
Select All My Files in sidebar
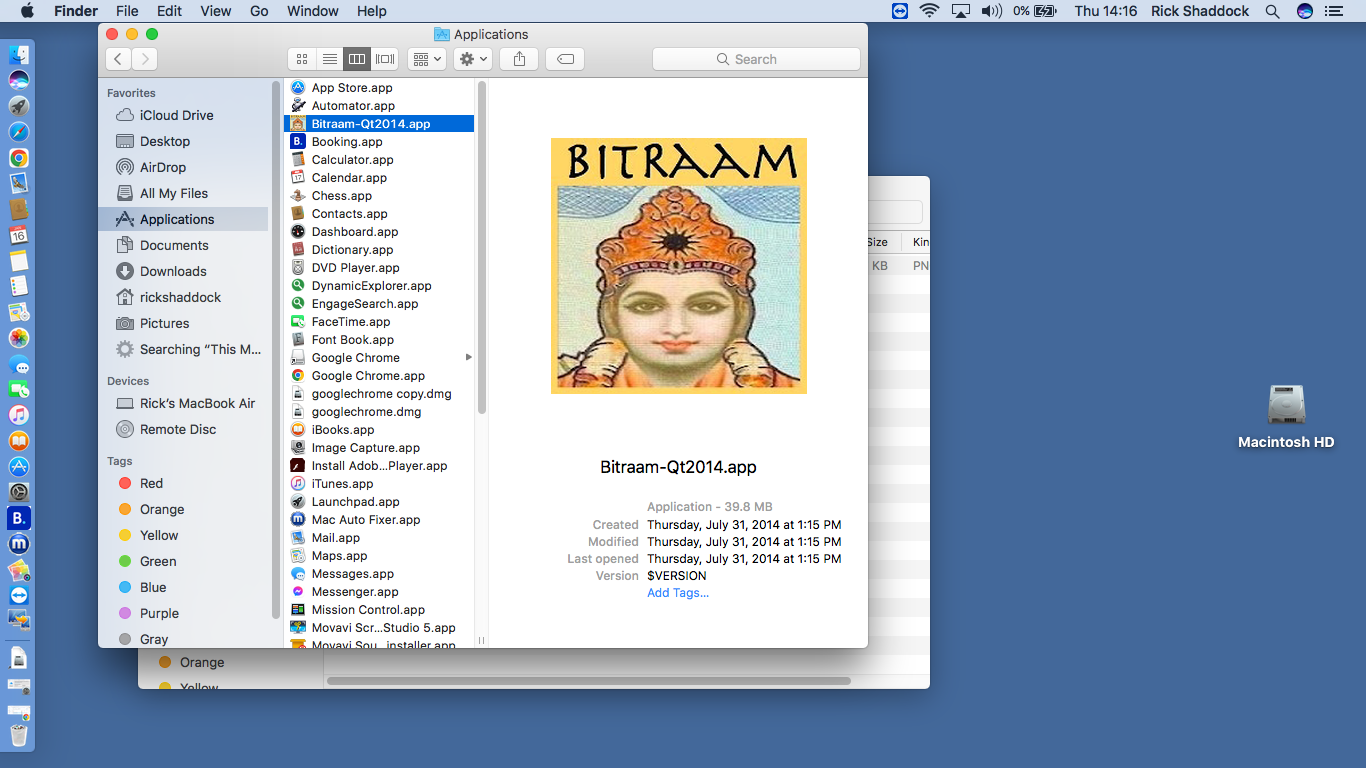tap(174, 193)
